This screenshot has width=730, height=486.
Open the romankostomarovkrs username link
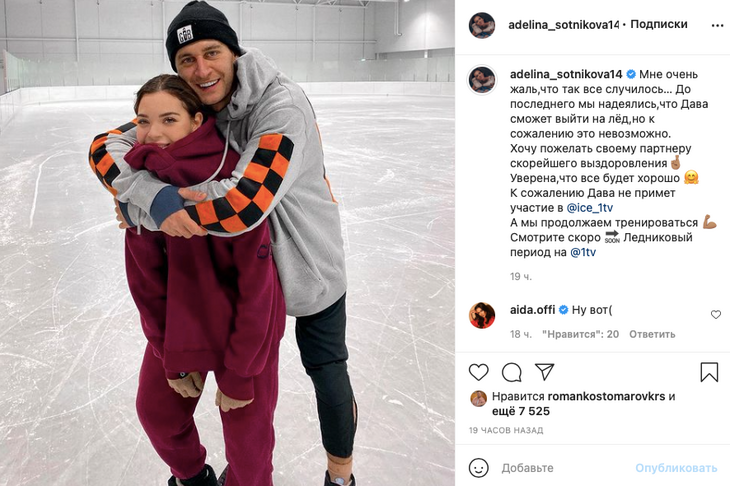coord(606,397)
